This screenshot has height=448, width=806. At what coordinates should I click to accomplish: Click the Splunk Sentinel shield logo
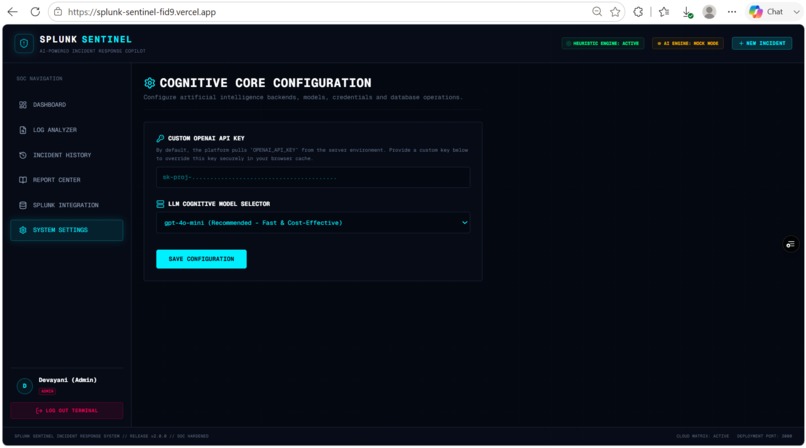coord(24,44)
